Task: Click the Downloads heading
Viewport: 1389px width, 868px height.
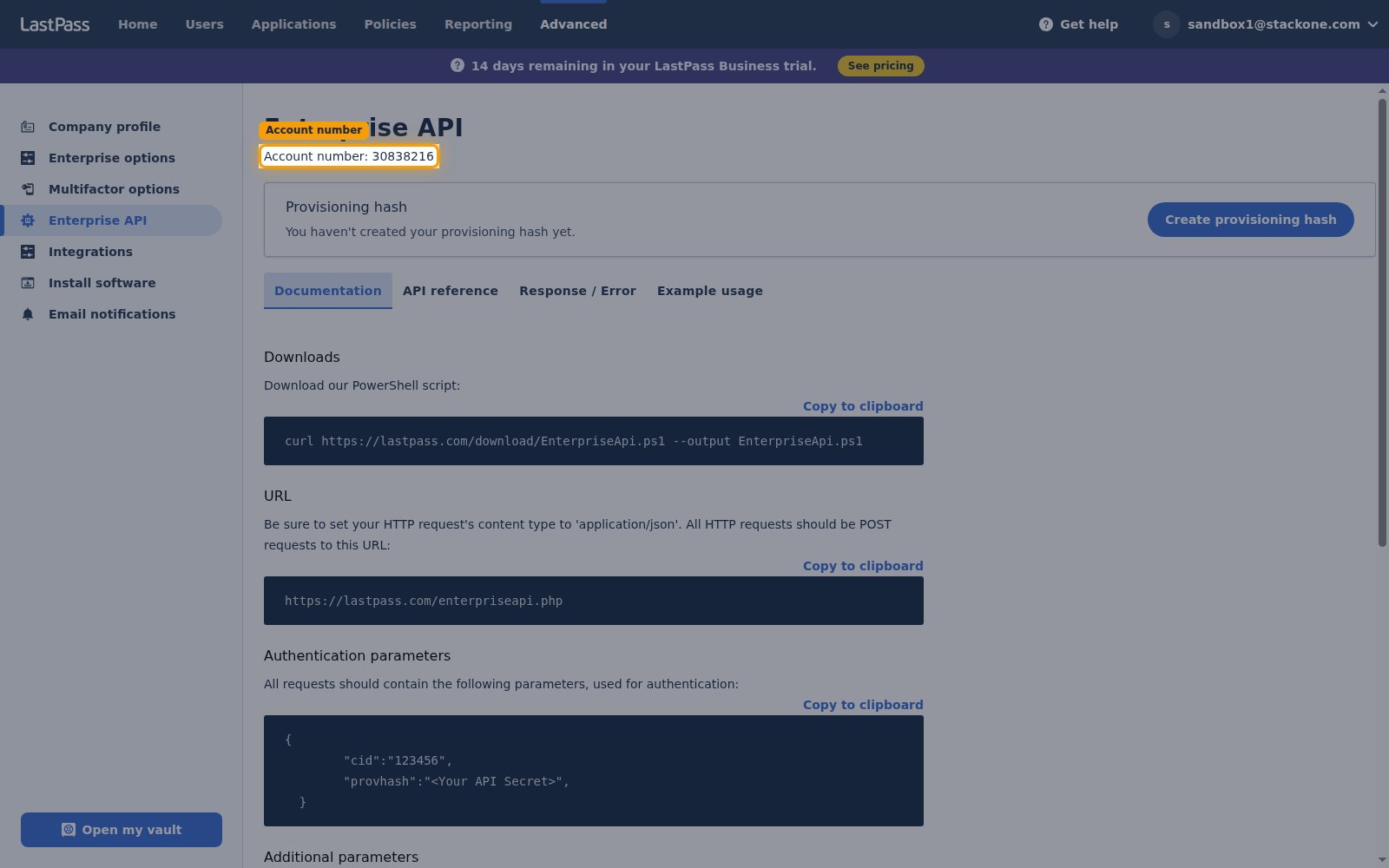Action: [302, 357]
